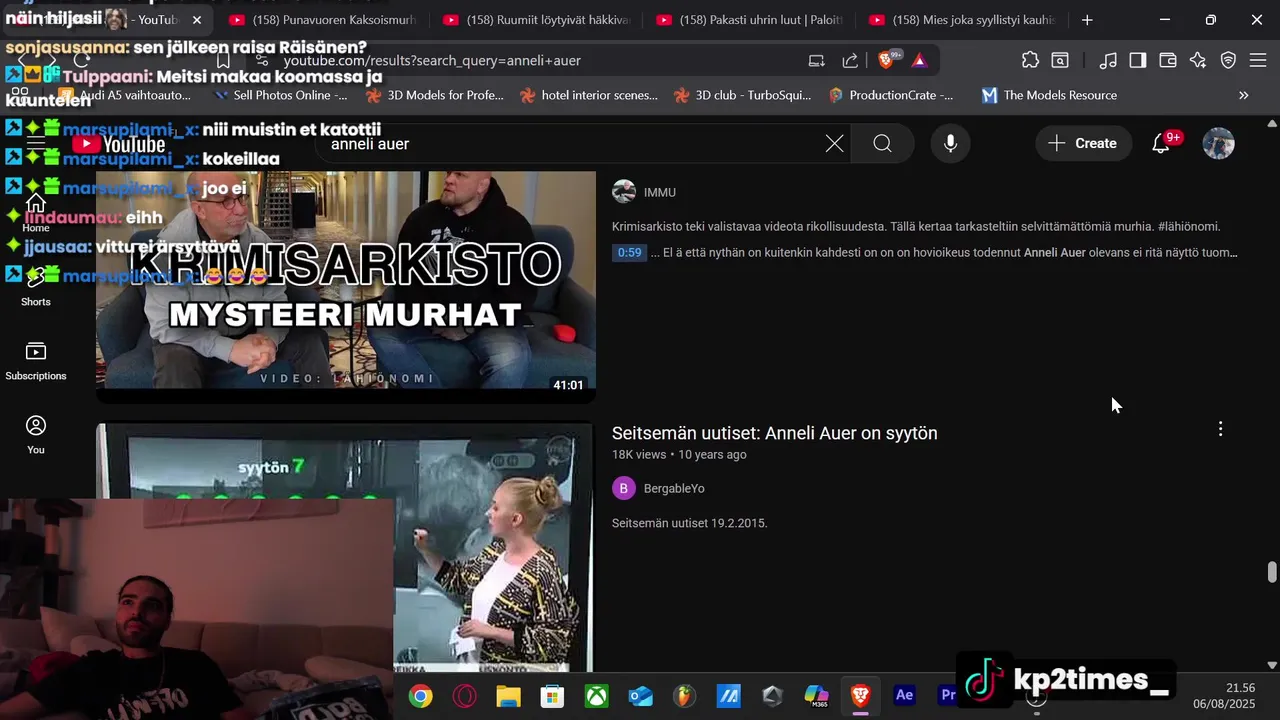Play the Seitsemän uutiset news thumbnail

tap(346, 548)
